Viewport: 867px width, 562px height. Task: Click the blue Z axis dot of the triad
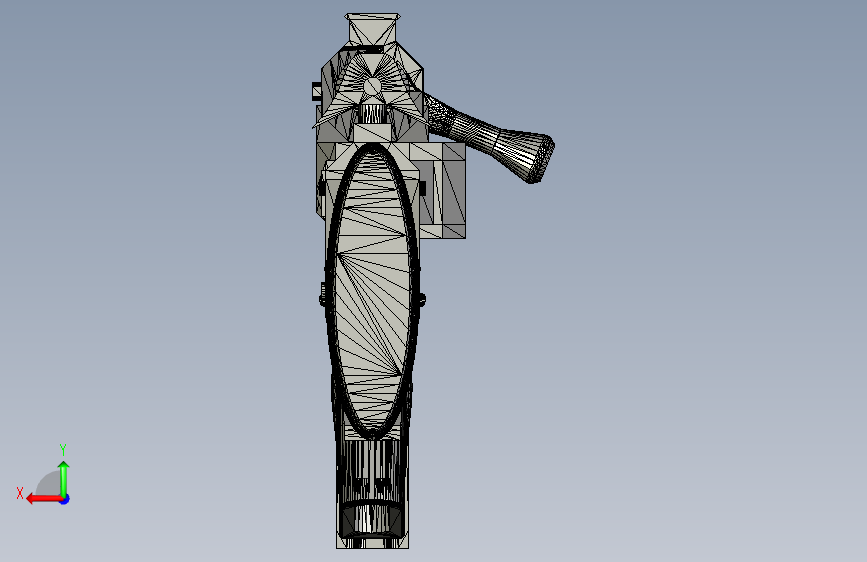coord(65,499)
